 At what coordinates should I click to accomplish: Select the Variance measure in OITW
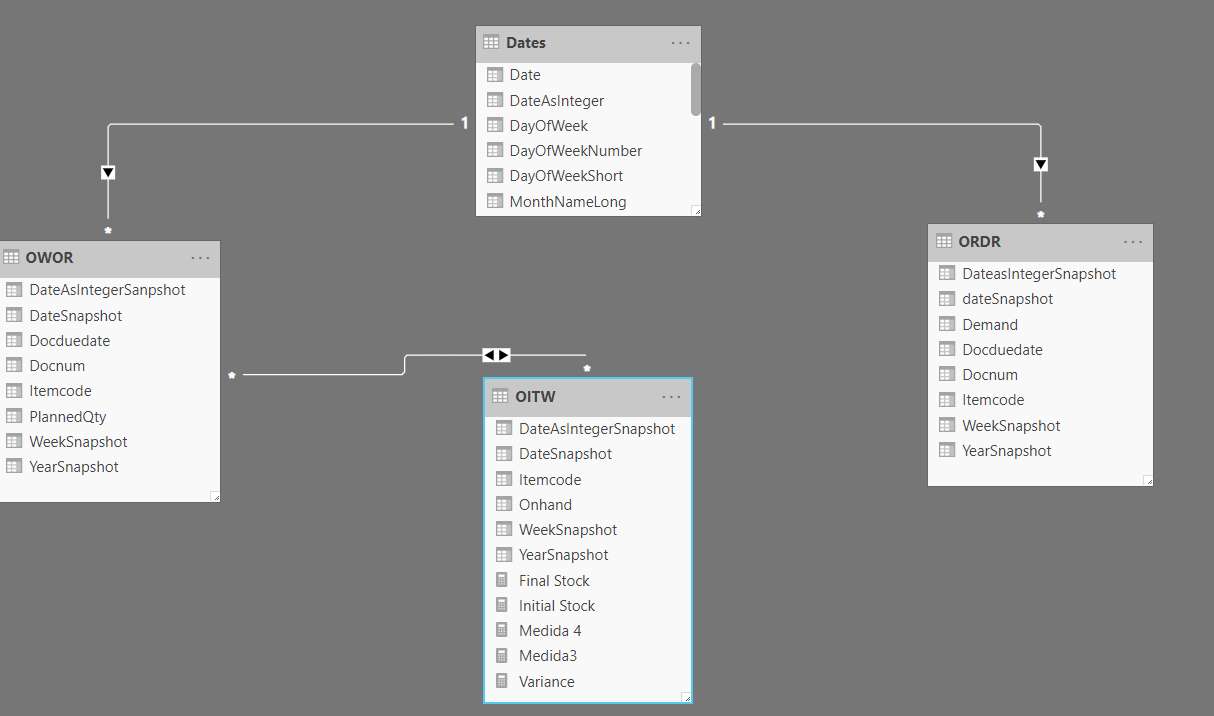(x=588, y=682)
